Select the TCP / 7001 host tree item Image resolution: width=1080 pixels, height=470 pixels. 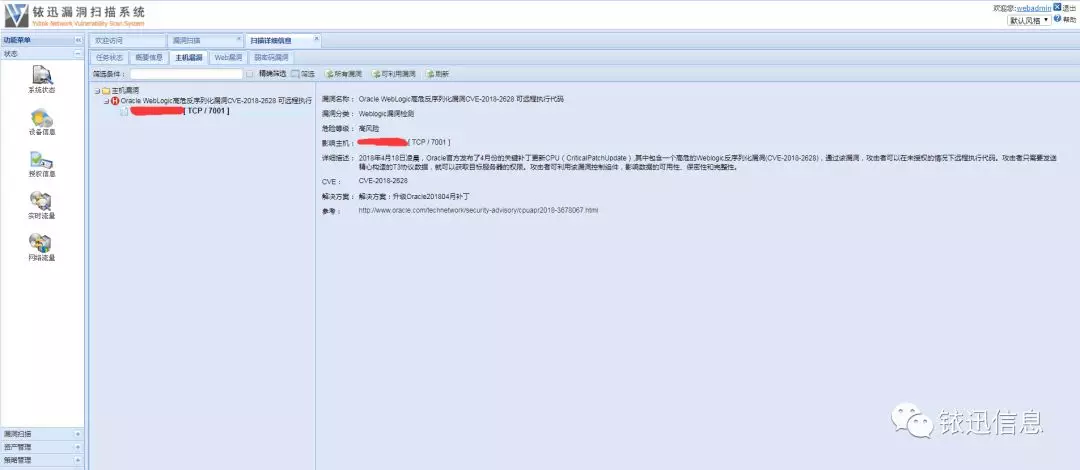click(x=179, y=111)
